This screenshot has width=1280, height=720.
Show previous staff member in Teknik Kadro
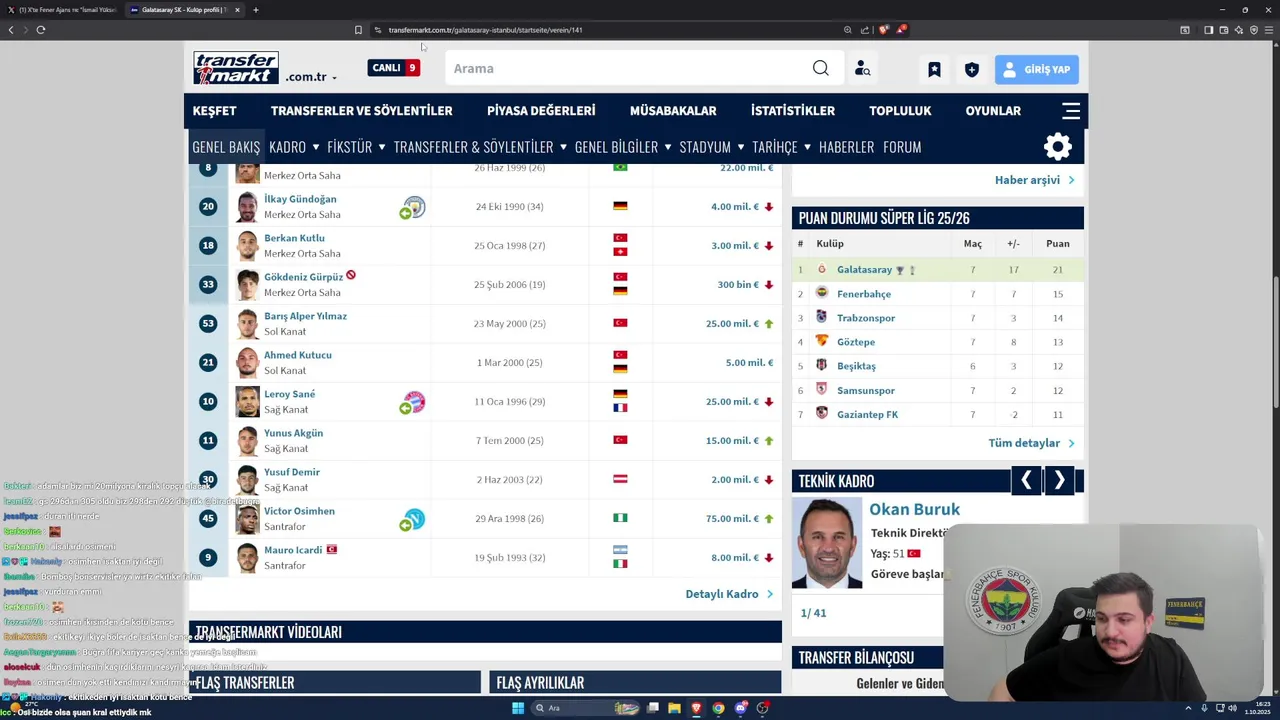[1026, 481]
